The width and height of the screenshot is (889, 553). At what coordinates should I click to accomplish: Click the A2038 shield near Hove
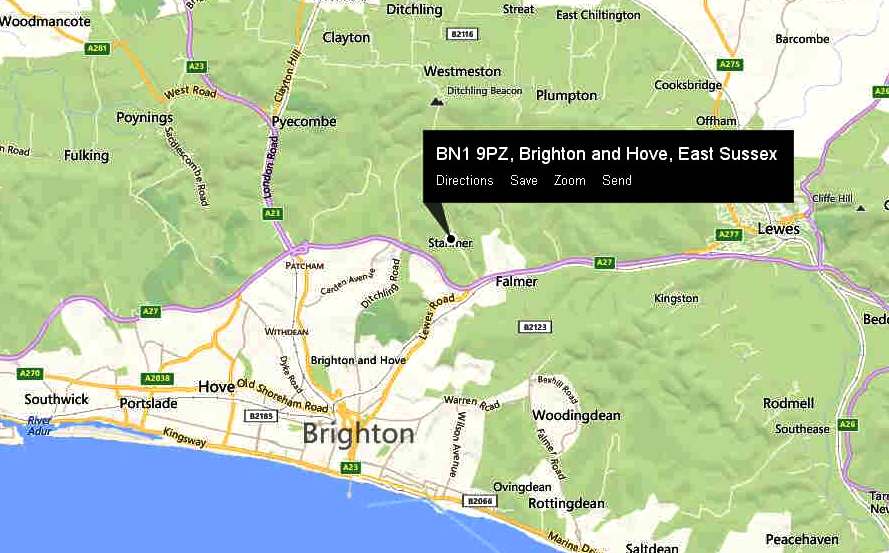[158, 378]
